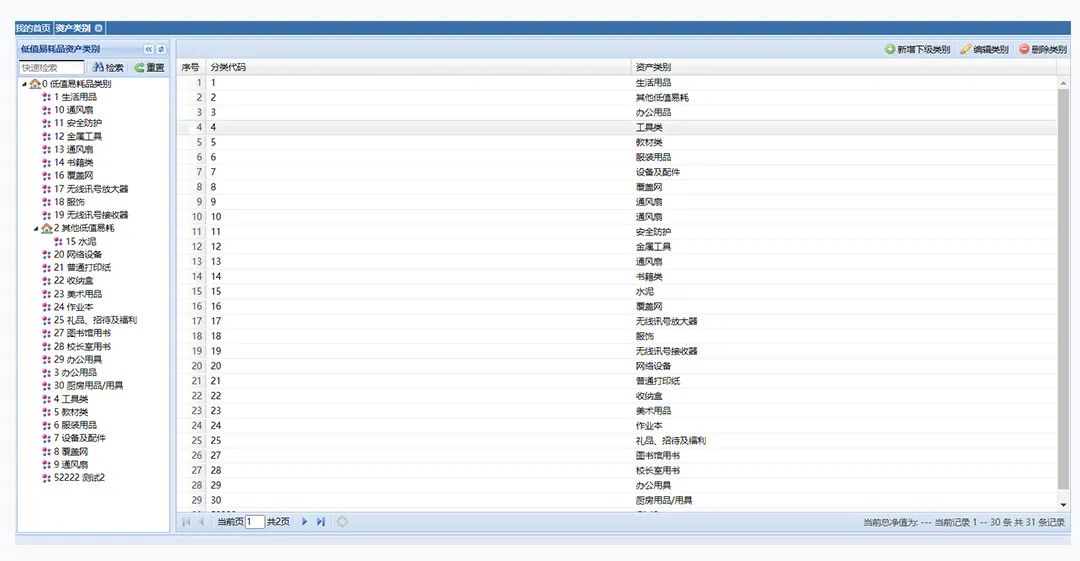
Task: Click 新增下级类别 to add a subcategory
Action: click(x=917, y=50)
